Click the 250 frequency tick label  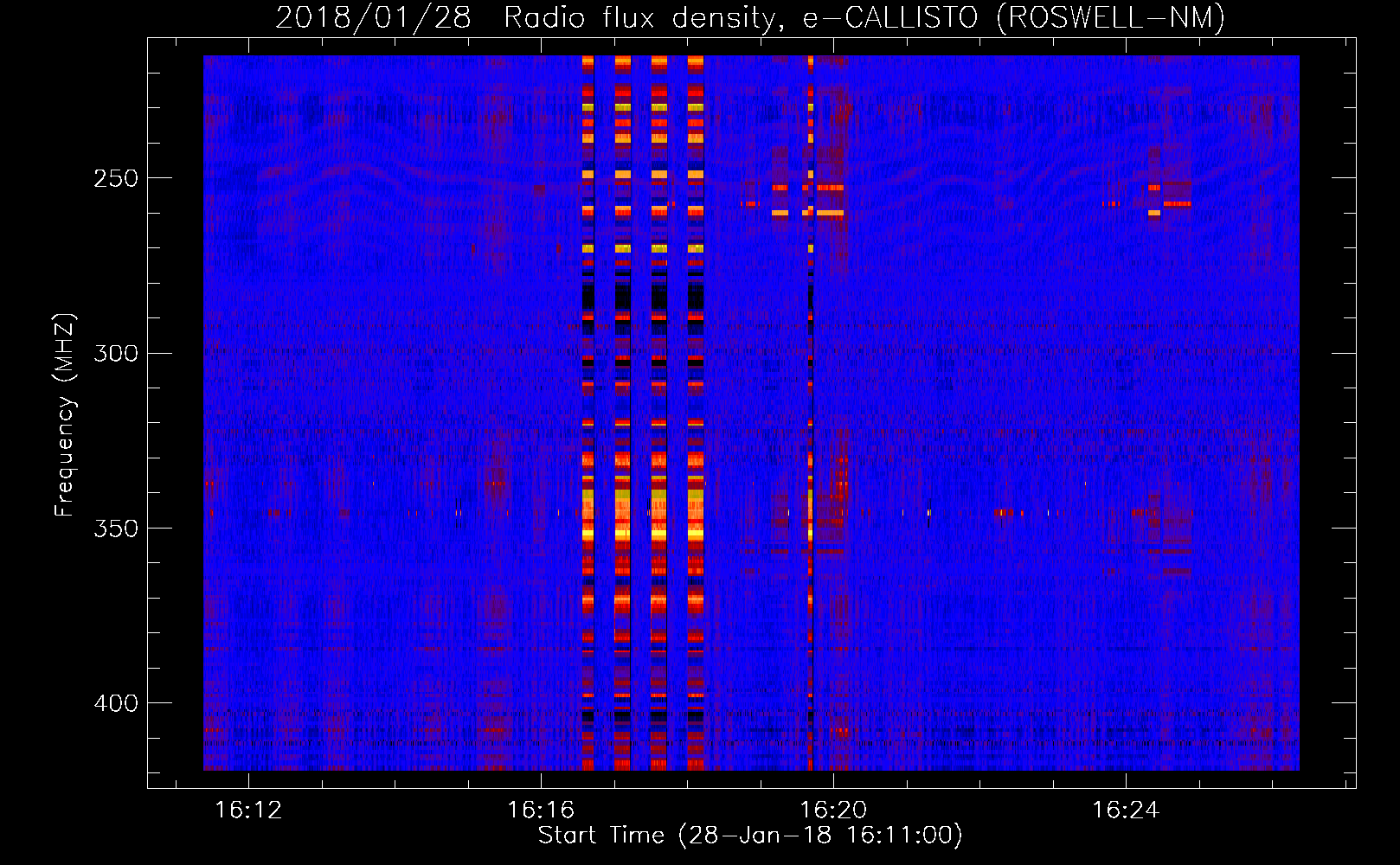[116, 178]
